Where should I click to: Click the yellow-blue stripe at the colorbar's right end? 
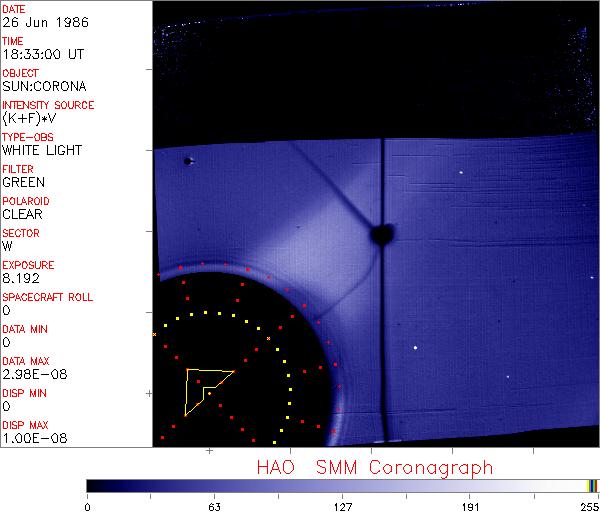pyautogui.click(x=592, y=485)
